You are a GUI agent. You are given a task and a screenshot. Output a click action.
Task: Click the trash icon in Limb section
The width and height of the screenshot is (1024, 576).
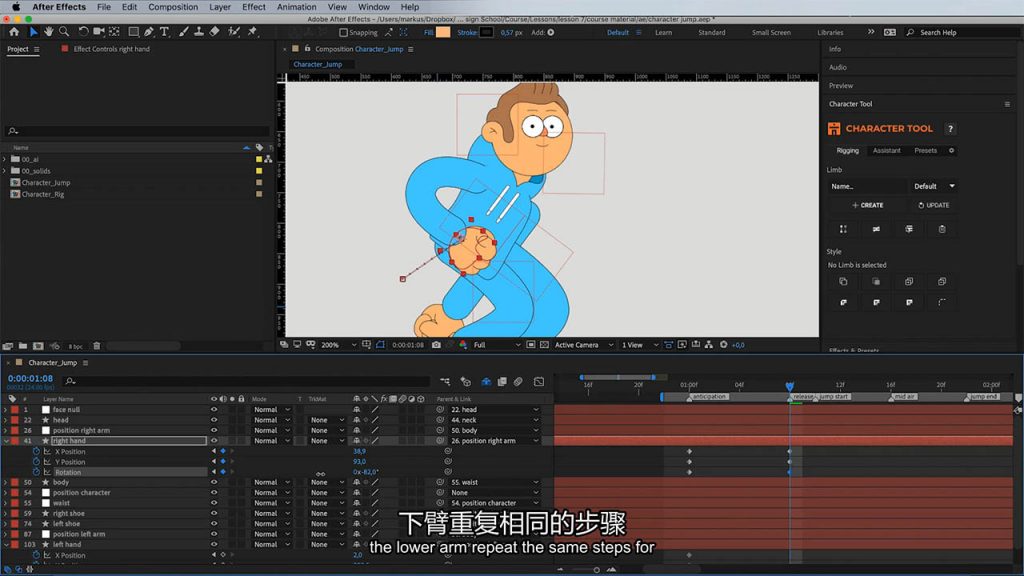pos(942,229)
